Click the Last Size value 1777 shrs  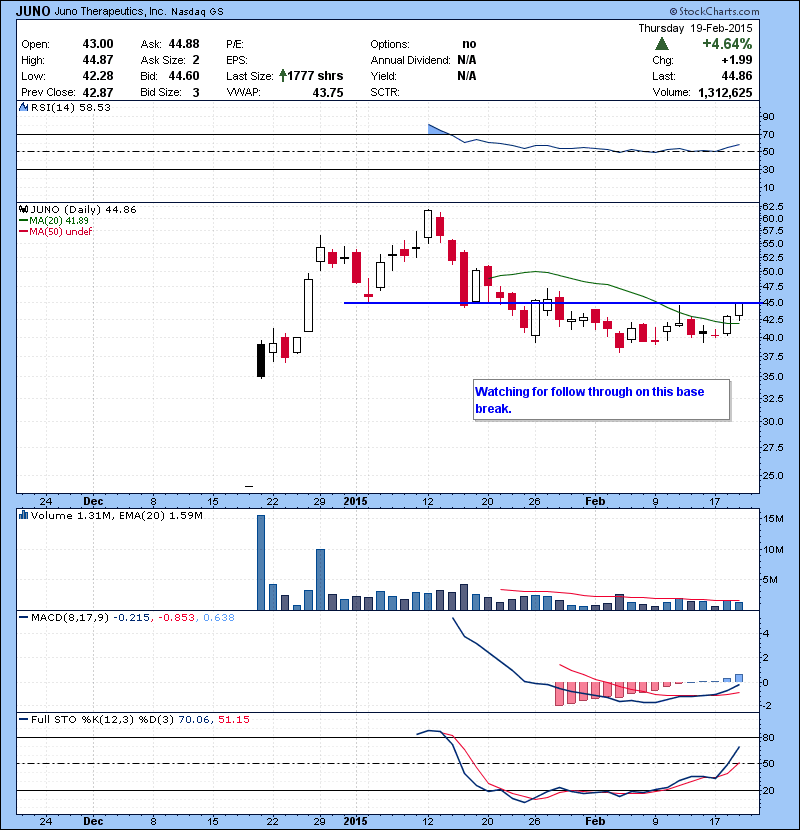click(x=315, y=76)
